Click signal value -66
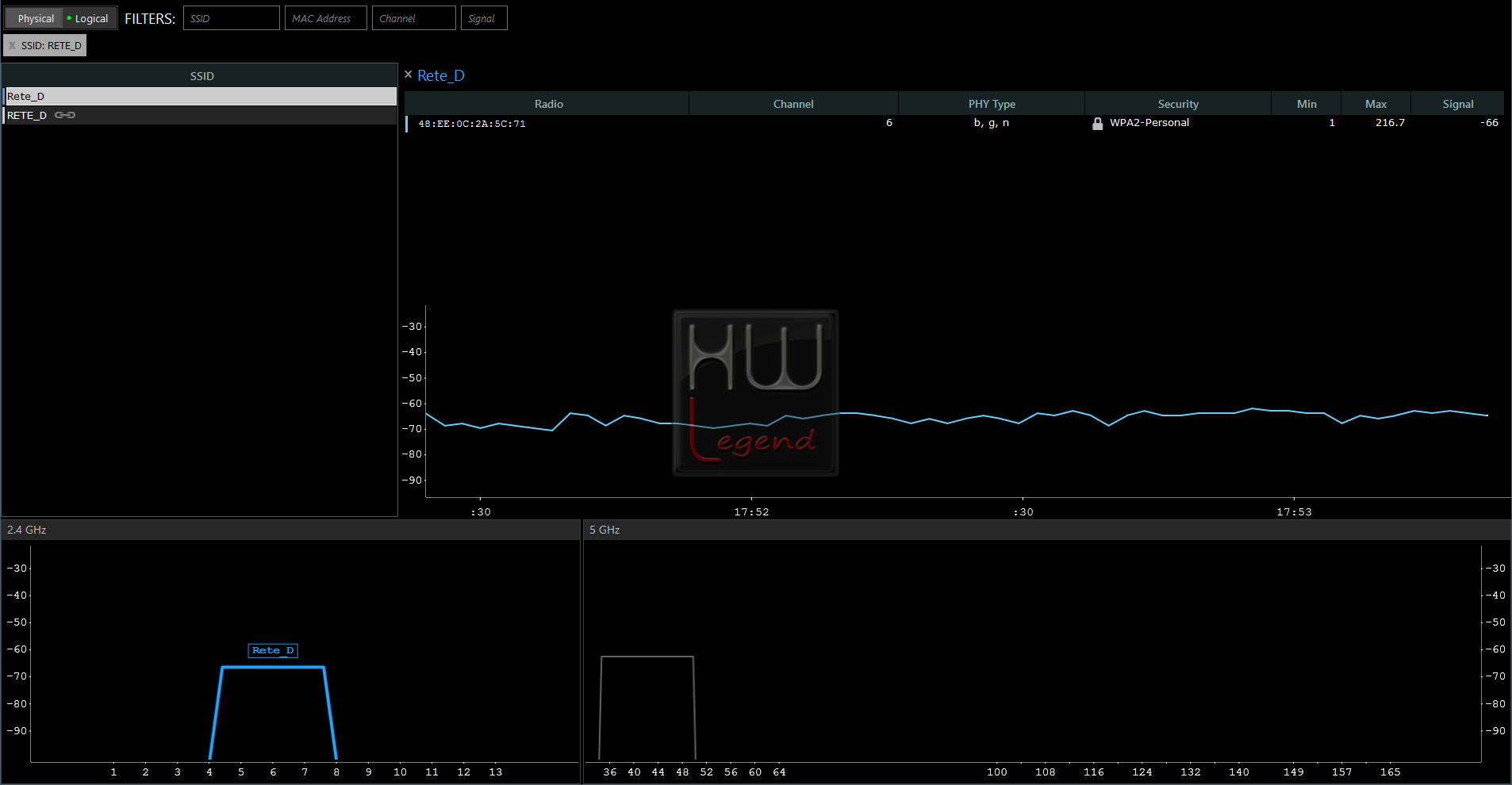This screenshot has height=785, width=1512. click(1489, 123)
